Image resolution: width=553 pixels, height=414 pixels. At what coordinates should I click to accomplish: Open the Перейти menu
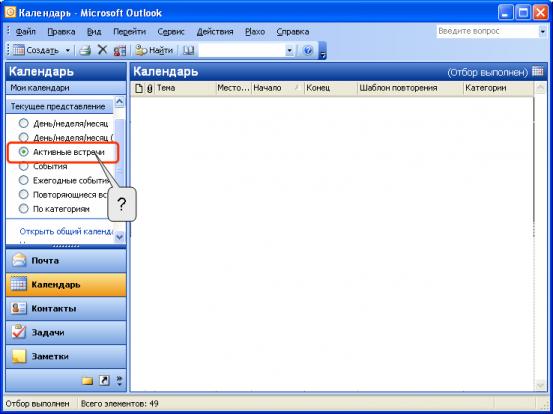[x=129, y=32]
